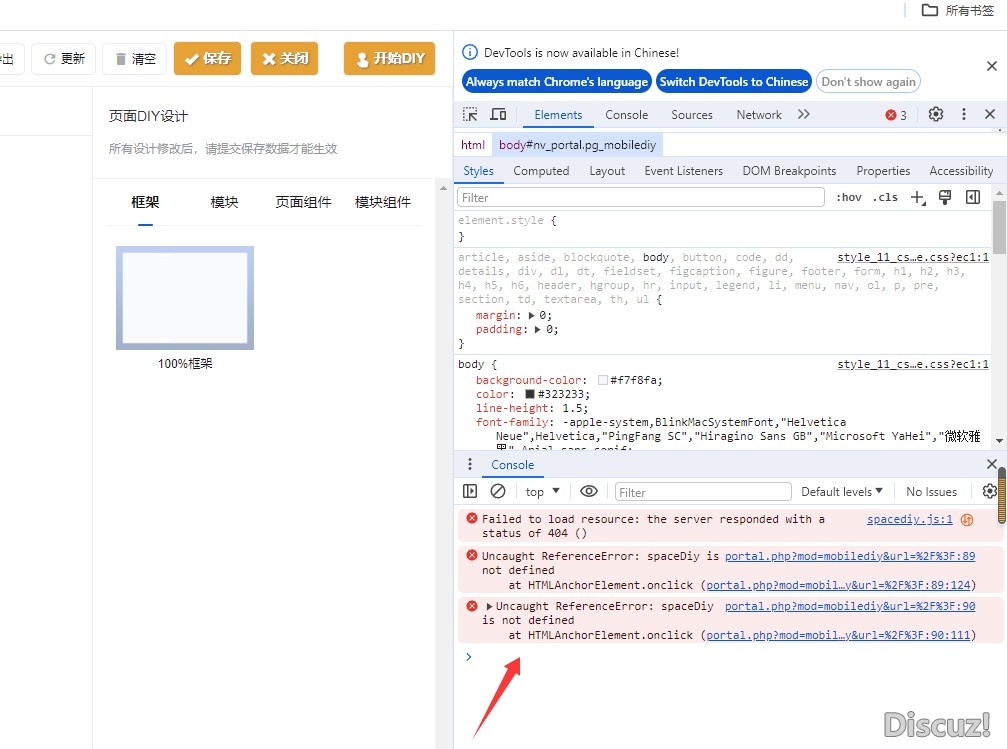
Task: Click Always match Chrome's language
Action: click(557, 82)
